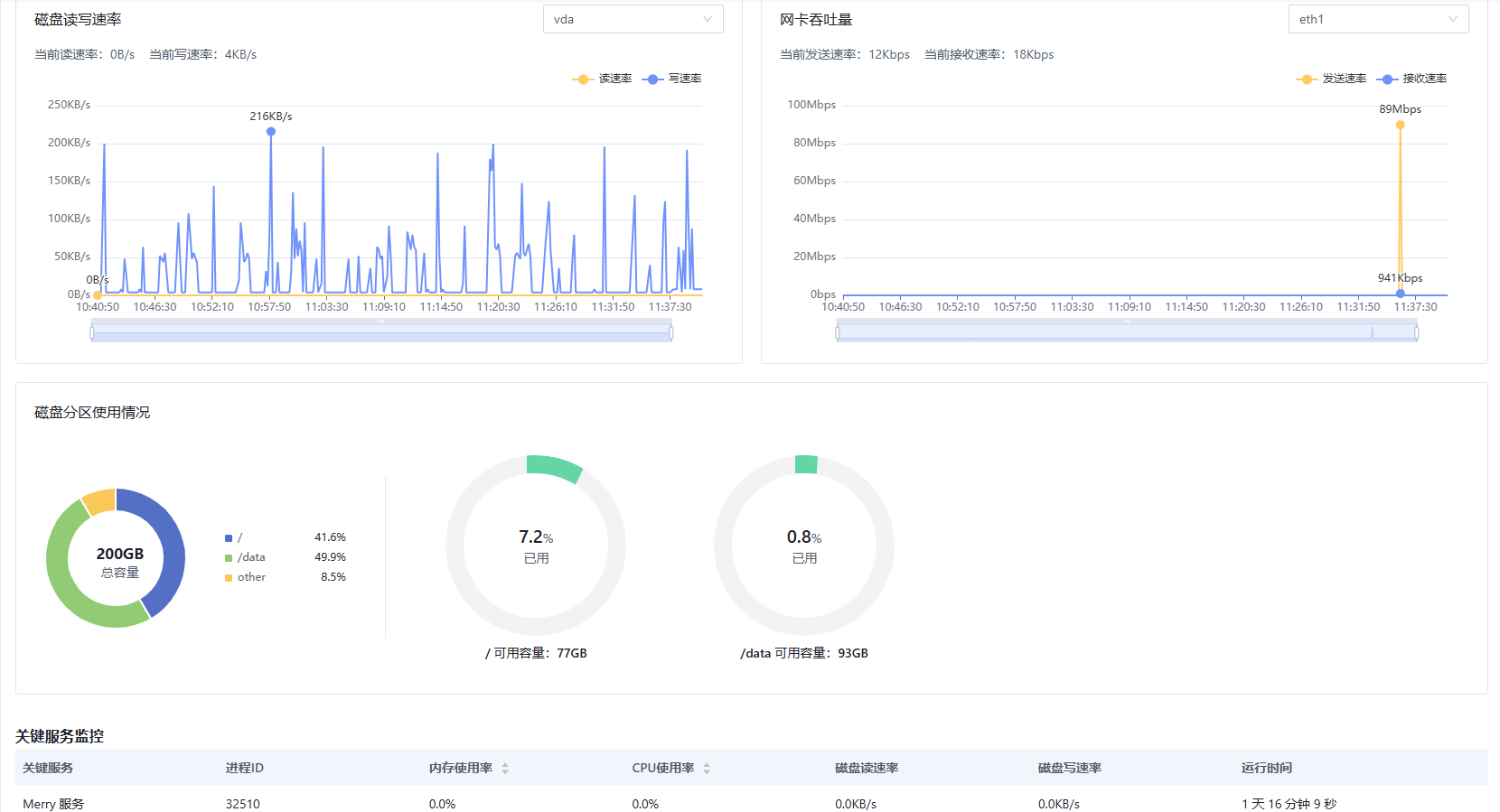
Task: Click the 关键服务 column header
Action: pos(48,768)
